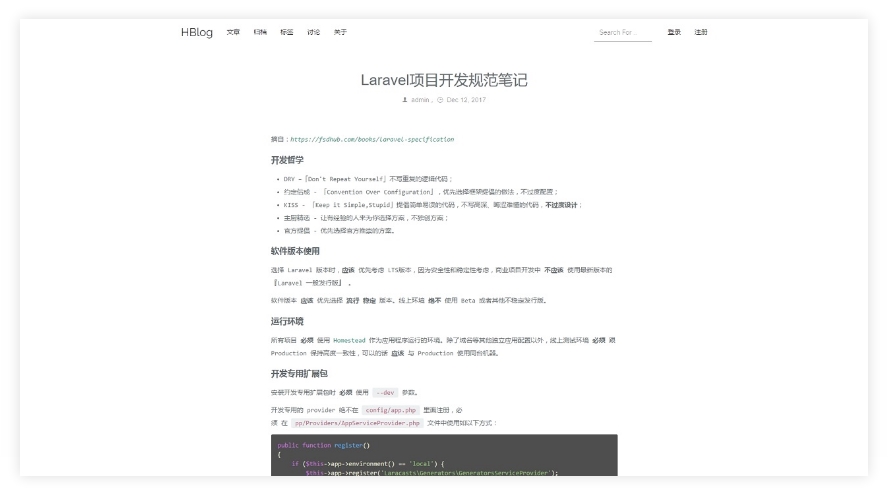The image size is (888, 496).
Task: Open the 关于 nav menu item
Action: click(x=340, y=32)
